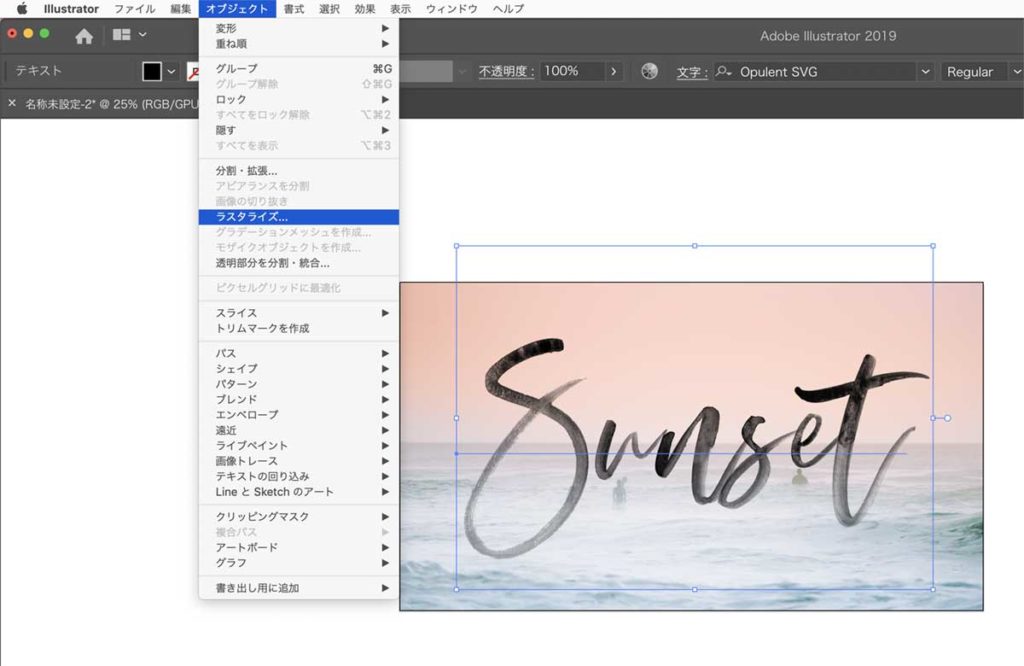Click the opacity 100% input field
Viewport: 1024px width, 666px height.
(570, 72)
